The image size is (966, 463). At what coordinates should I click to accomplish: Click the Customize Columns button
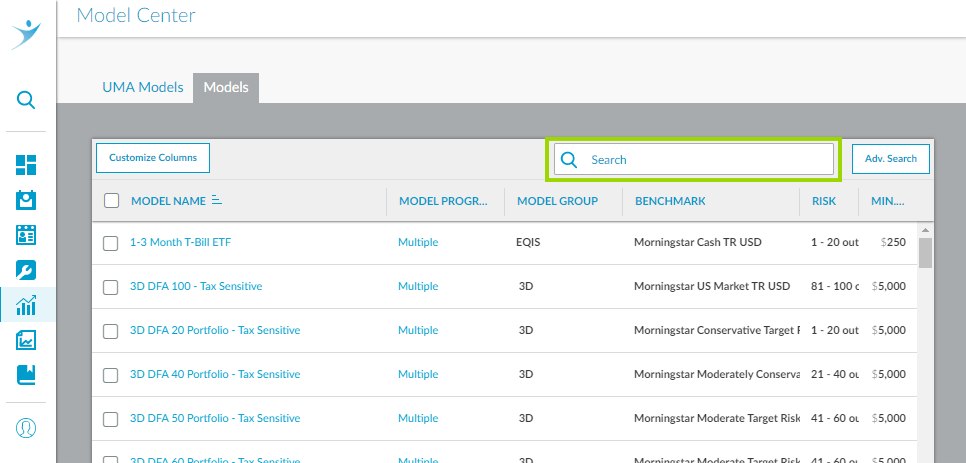click(x=153, y=158)
